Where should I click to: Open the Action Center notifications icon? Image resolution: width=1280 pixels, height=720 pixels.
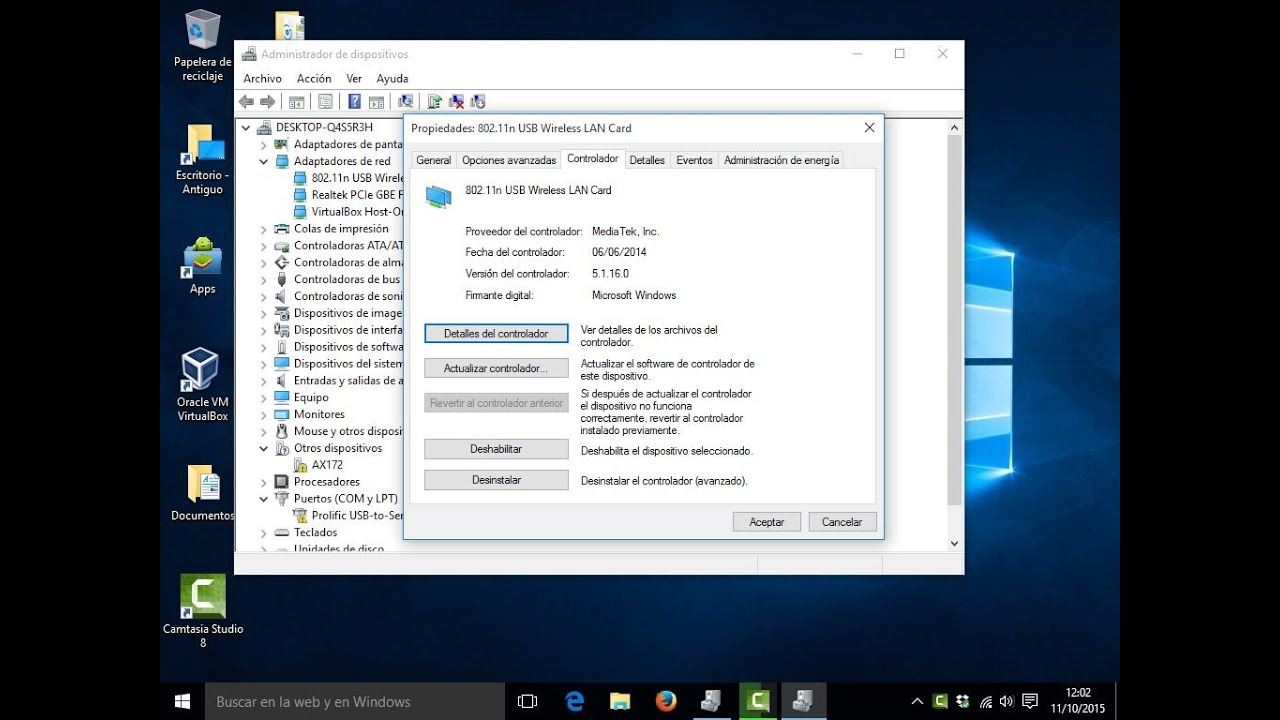[x=1030, y=702]
